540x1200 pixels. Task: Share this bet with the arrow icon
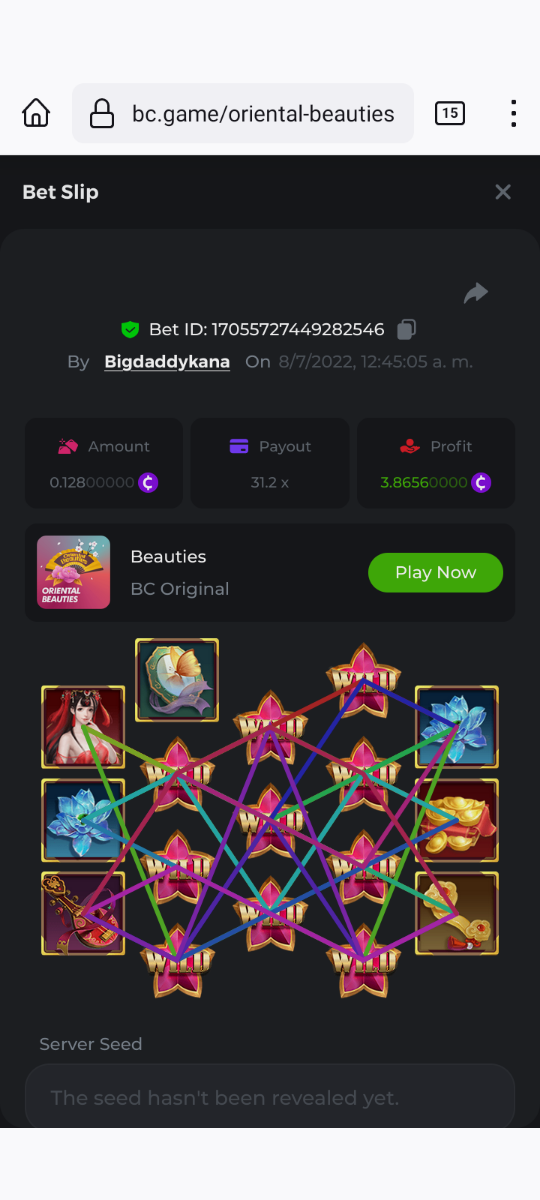tap(476, 293)
